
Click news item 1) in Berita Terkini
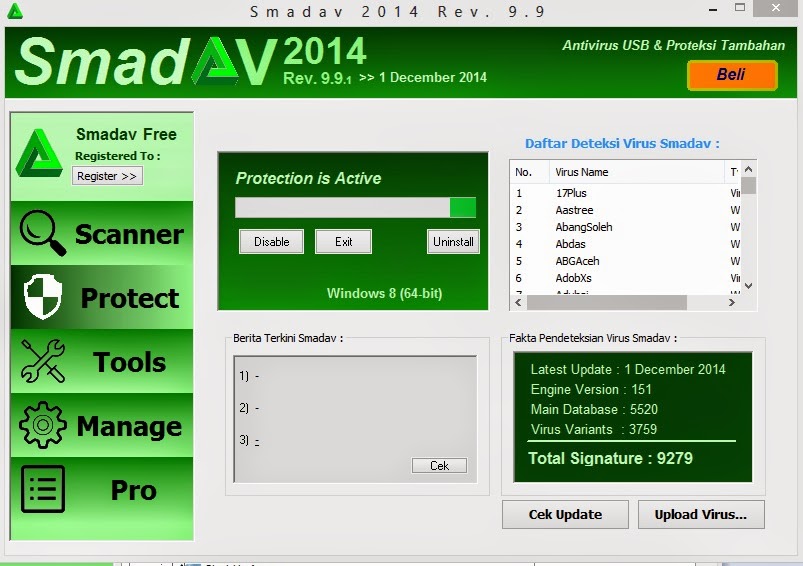[249, 376]
